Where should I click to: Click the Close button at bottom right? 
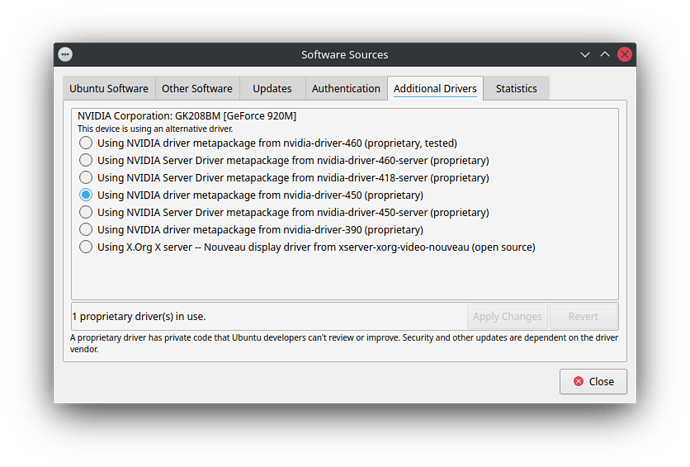pos(593,381)
